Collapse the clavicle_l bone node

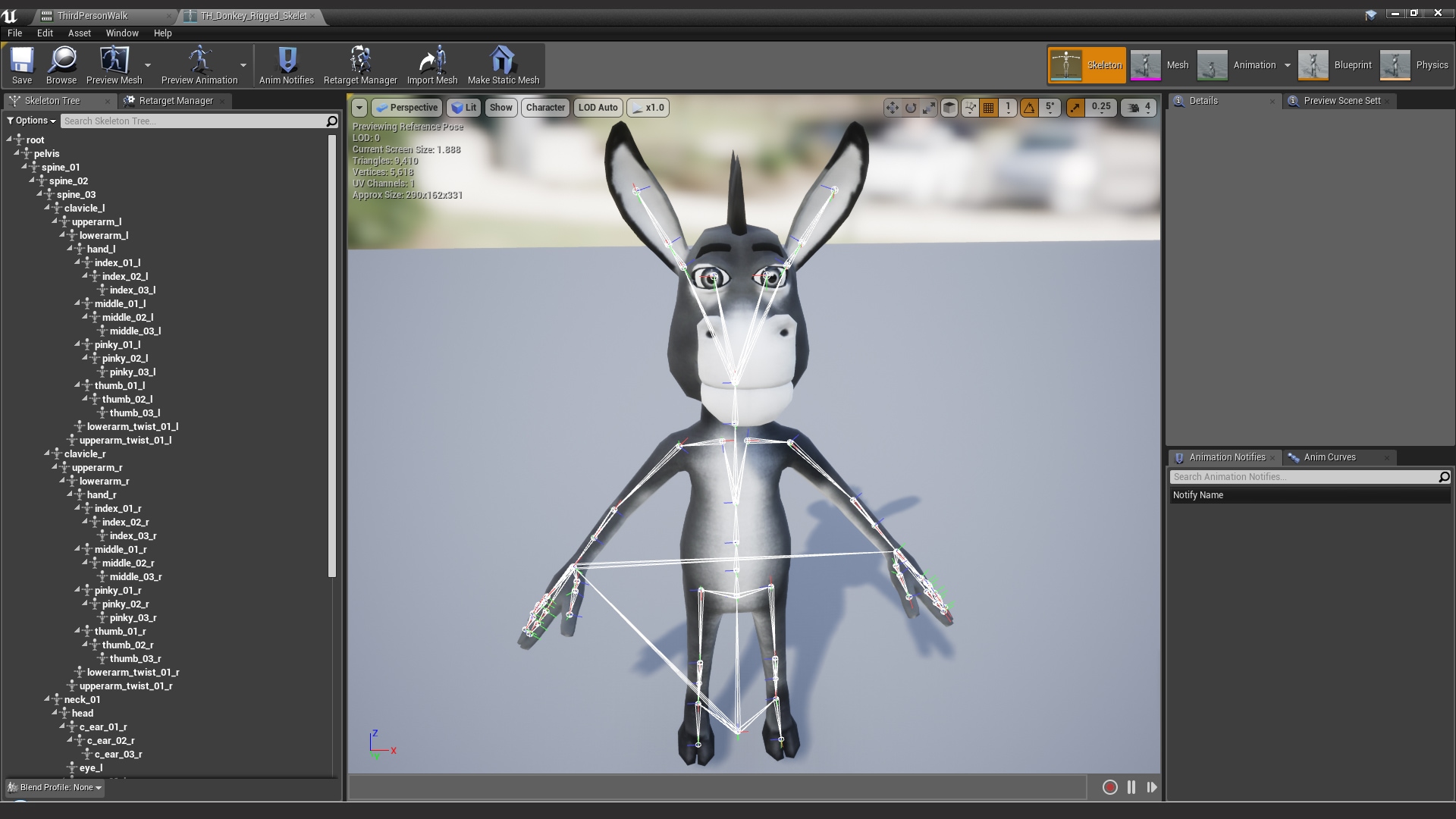click(x=47, y=208)
